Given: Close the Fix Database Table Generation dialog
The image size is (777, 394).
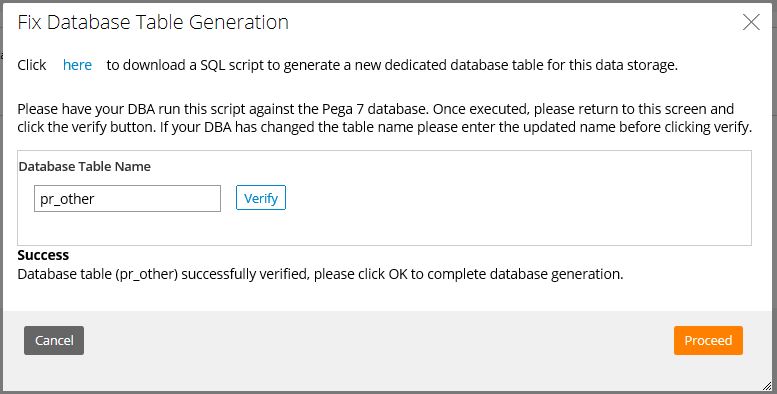Looking at the screenshot, I should (x=751, y=22).
